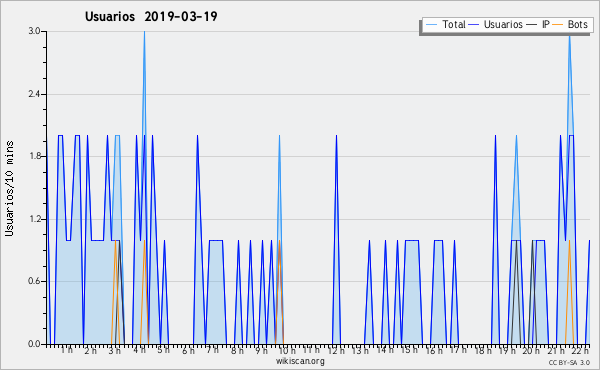Click the '16 h' x-axis label
Screen dimensions: 600x370
tap(434, 351)
